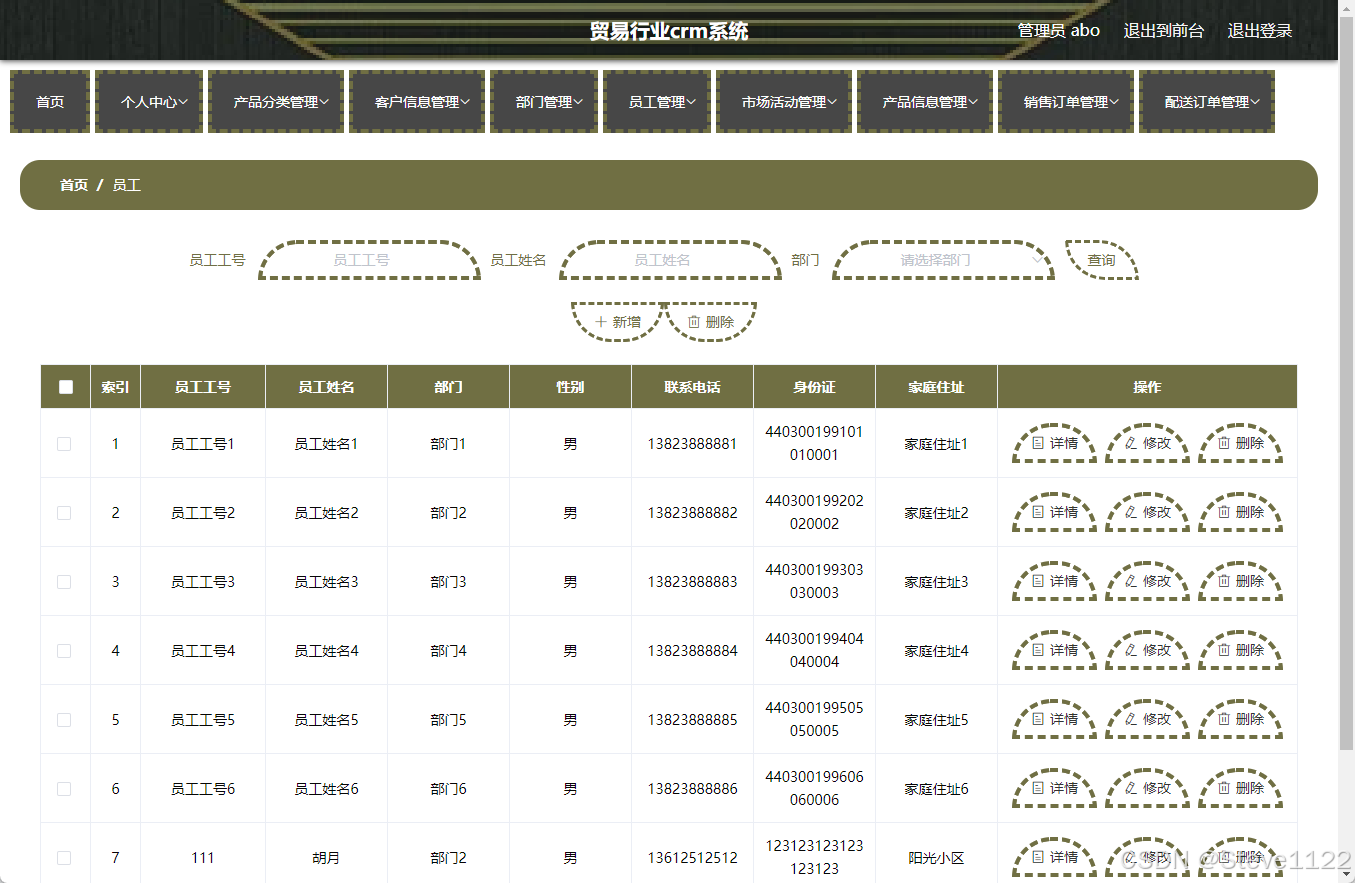Check the select-all checkbox in table header
The width and height of the screenshot is (1355, 883).
point(64,386)
